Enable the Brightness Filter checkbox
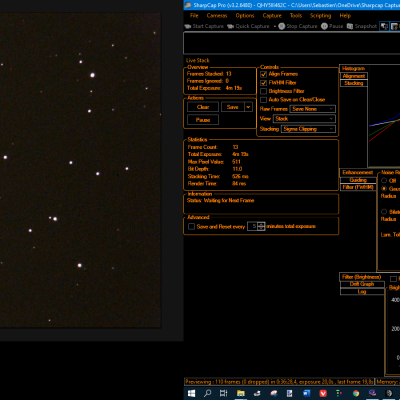This screenshot has width=400, height=400. pos(263,91)
